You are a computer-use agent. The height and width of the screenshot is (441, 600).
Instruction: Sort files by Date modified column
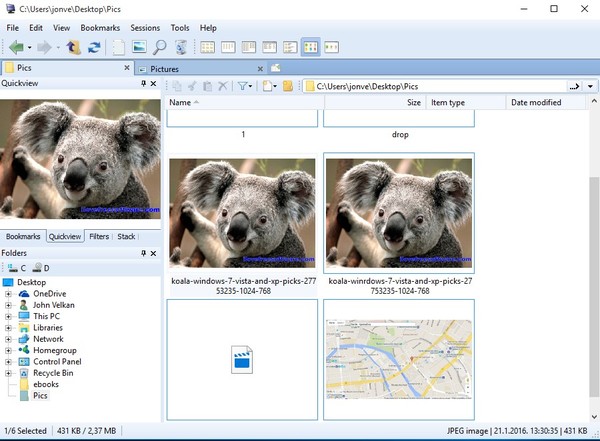(536, 103)
